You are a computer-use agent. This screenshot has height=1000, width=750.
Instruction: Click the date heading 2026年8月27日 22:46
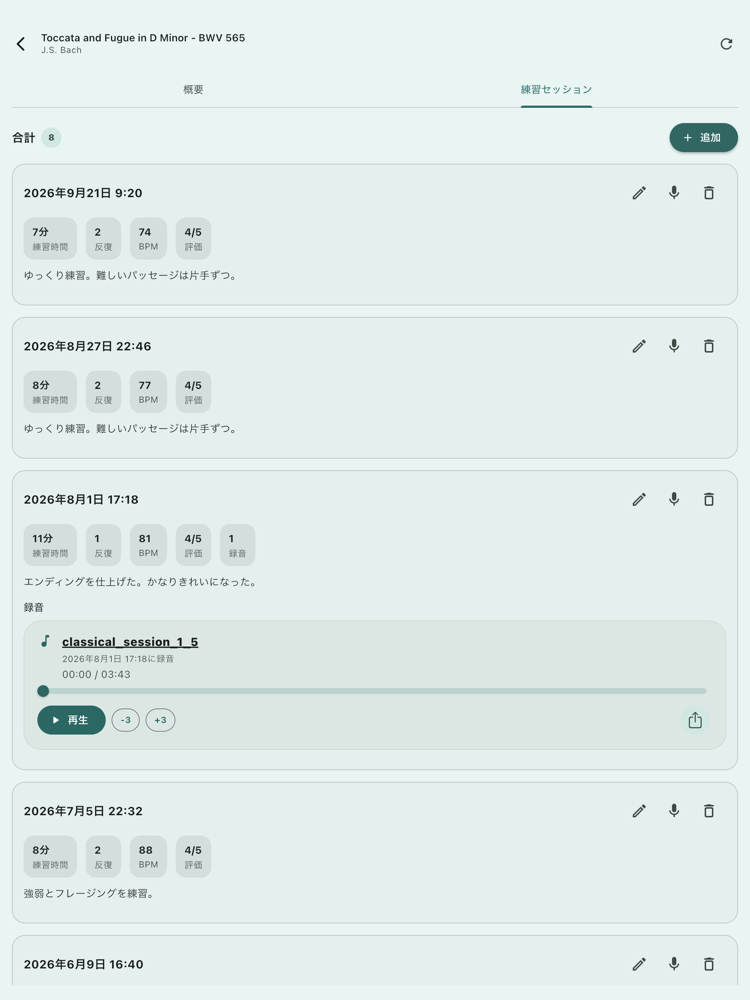[87, 346]
